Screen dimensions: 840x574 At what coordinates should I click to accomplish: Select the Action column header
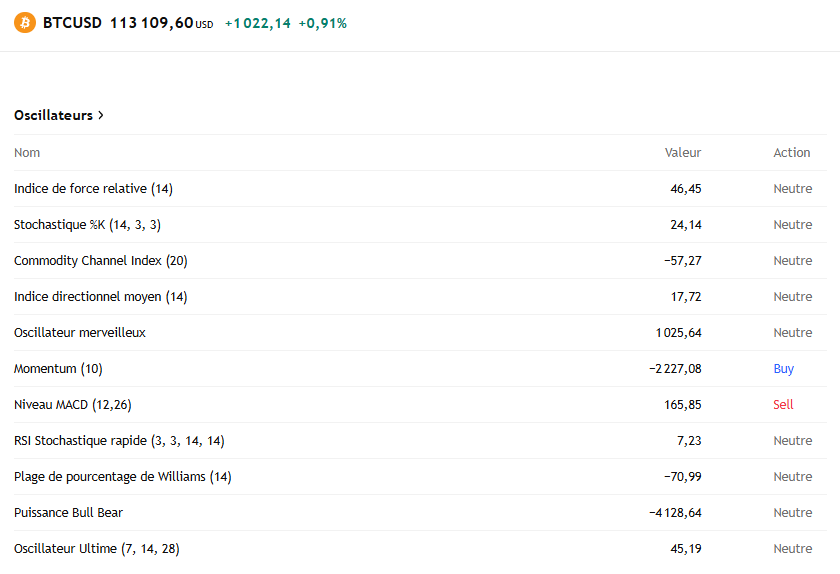pos(792,153)
